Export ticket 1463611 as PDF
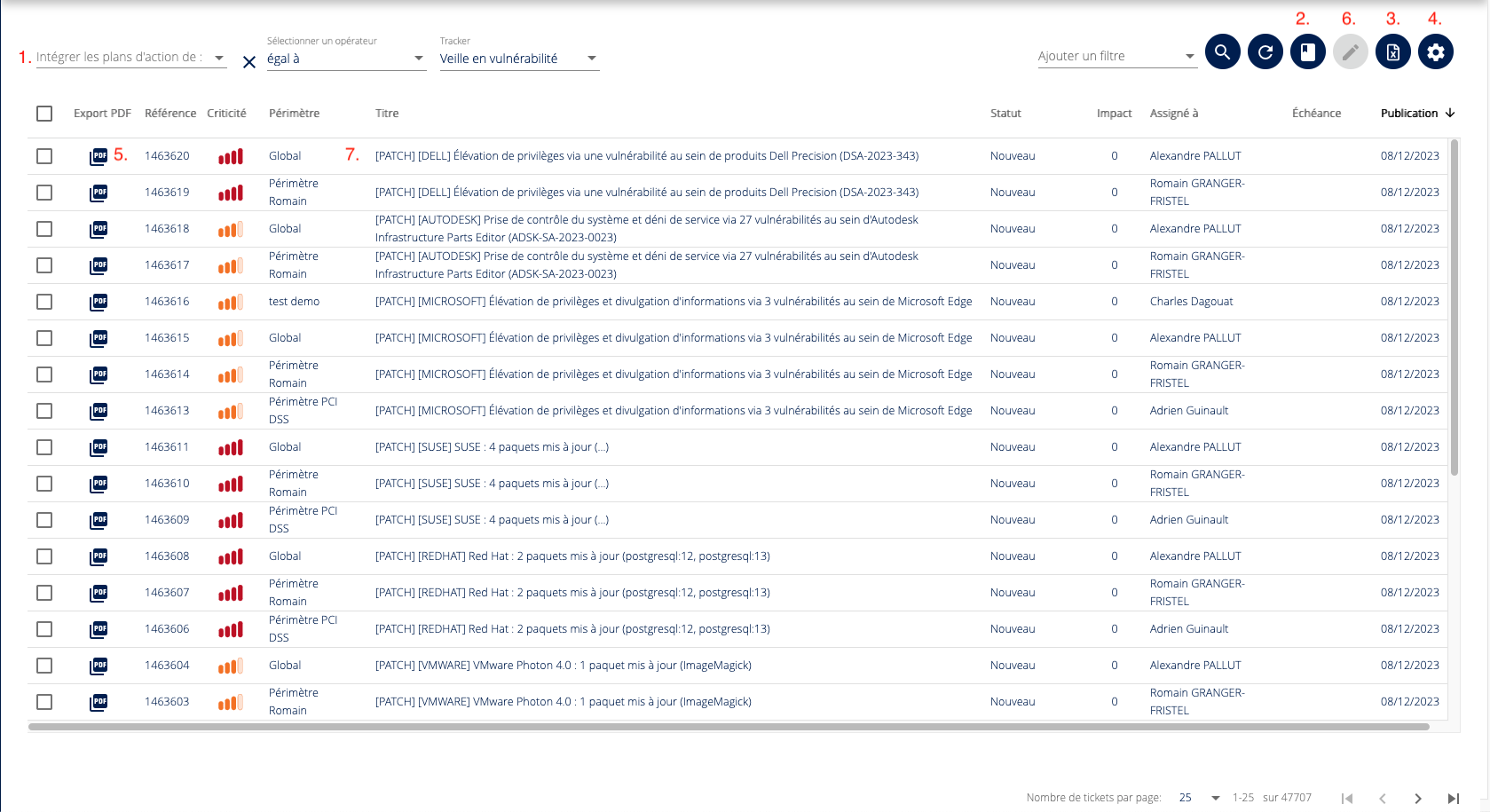 click(99, 447)
